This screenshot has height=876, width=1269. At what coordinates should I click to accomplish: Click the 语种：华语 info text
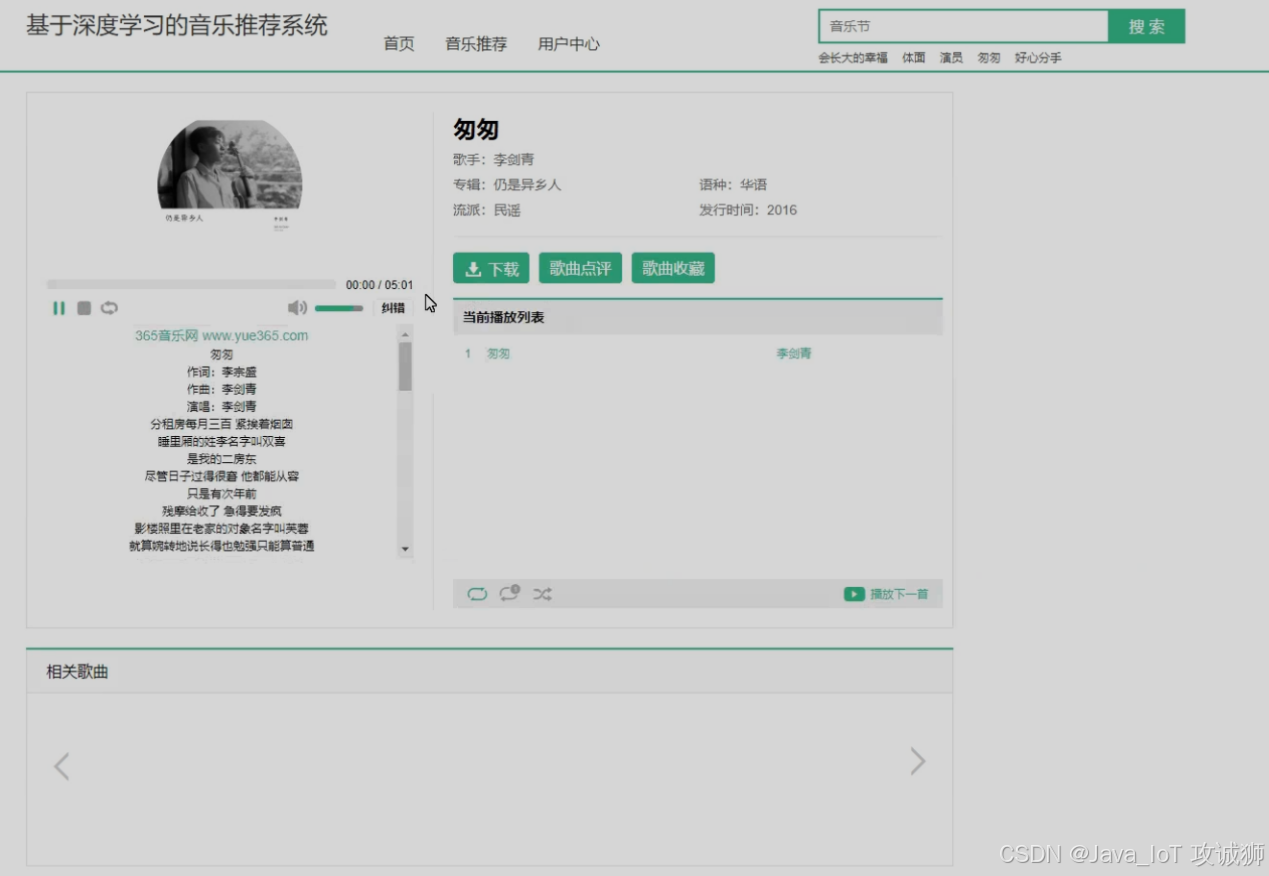733,185
